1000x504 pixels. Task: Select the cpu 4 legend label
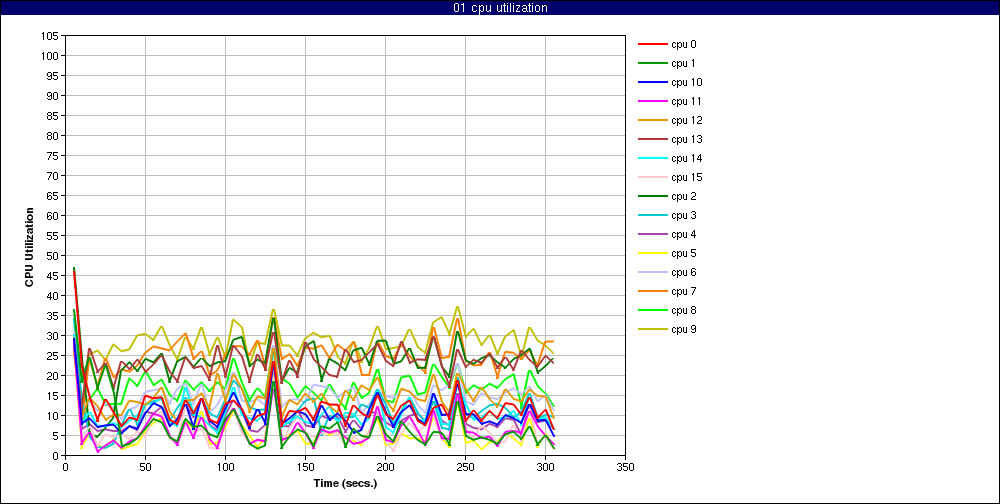684,235
